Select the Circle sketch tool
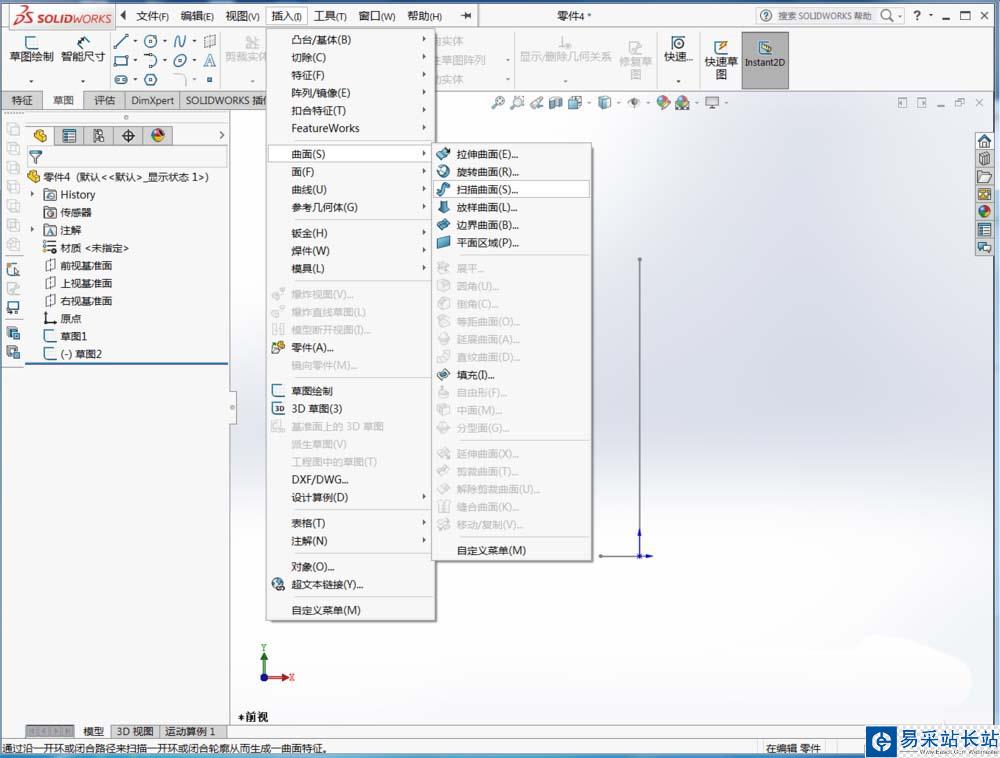The width and height of the screenshot is (1000, 758). pos(151,41)
